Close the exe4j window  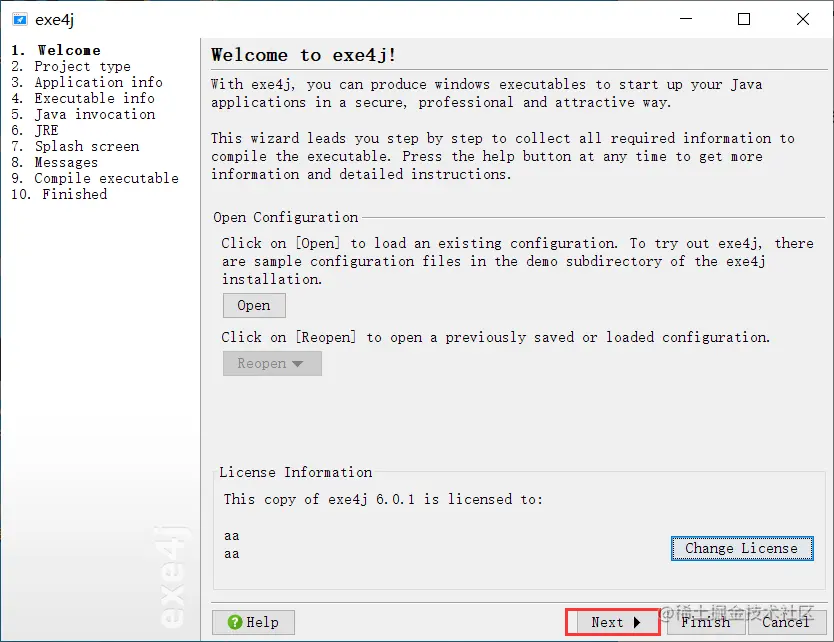coord(803,19)
